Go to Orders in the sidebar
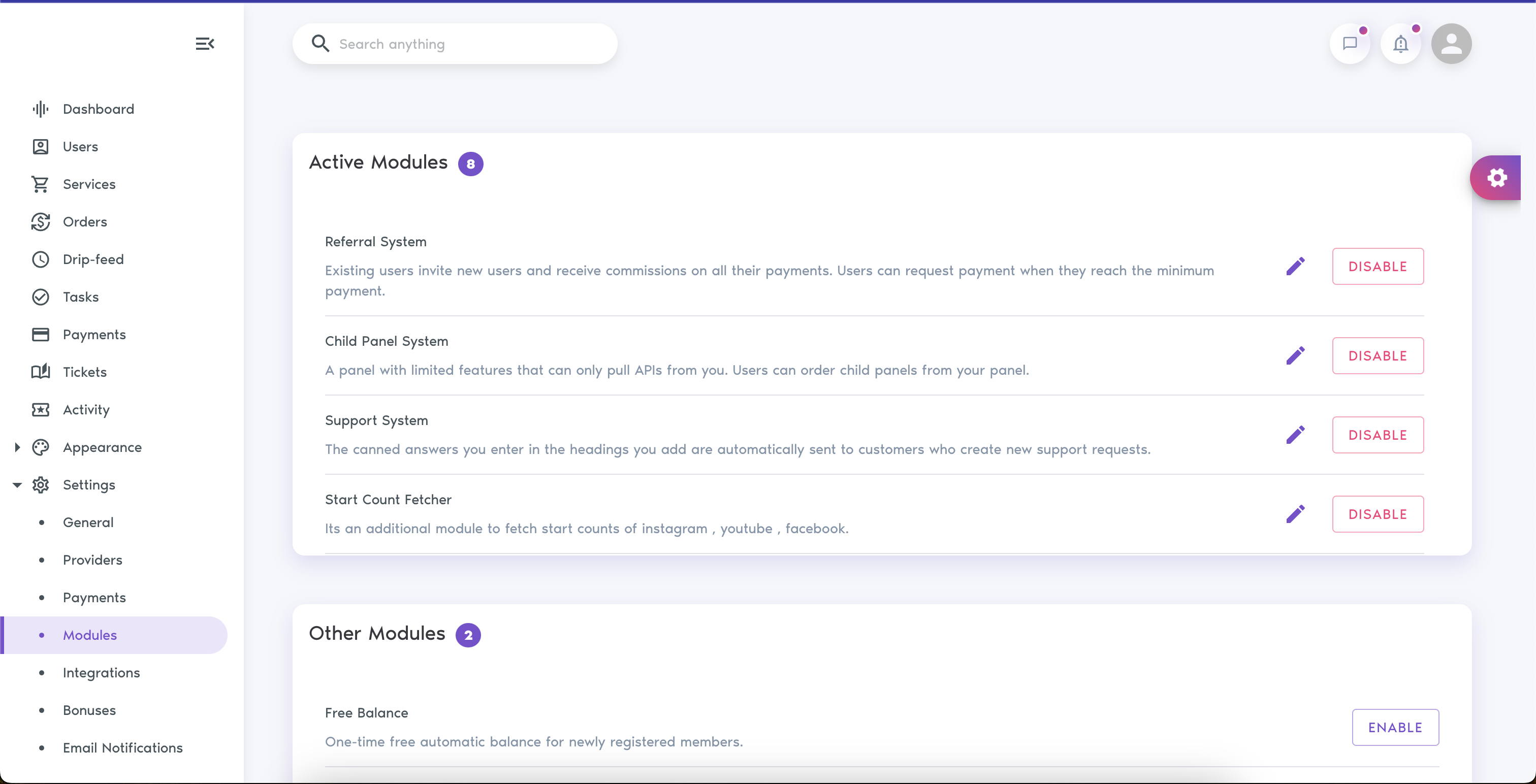Viewport: 1536px width, 784px height. pos(85,222)
